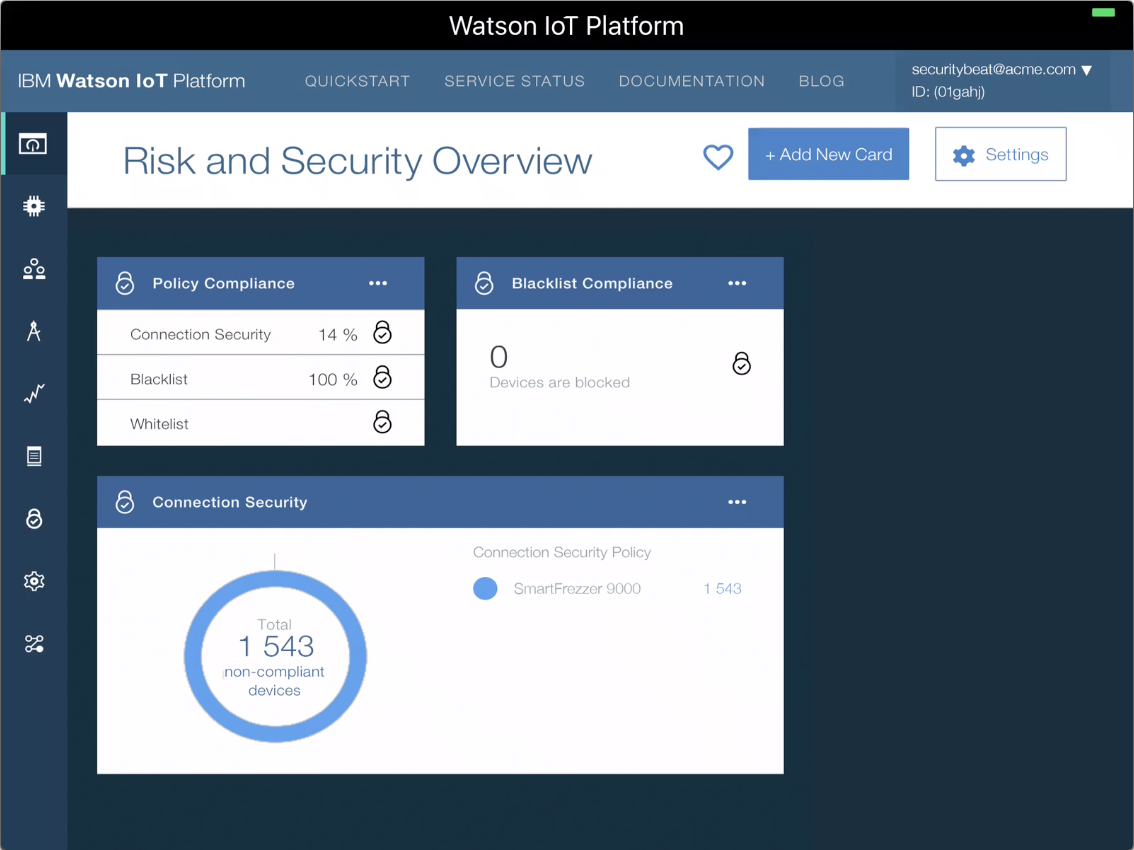The image size is (1134, 850).
Task: Click the 1 543 SmartFrezzer device count link
Action: [722, 589]
